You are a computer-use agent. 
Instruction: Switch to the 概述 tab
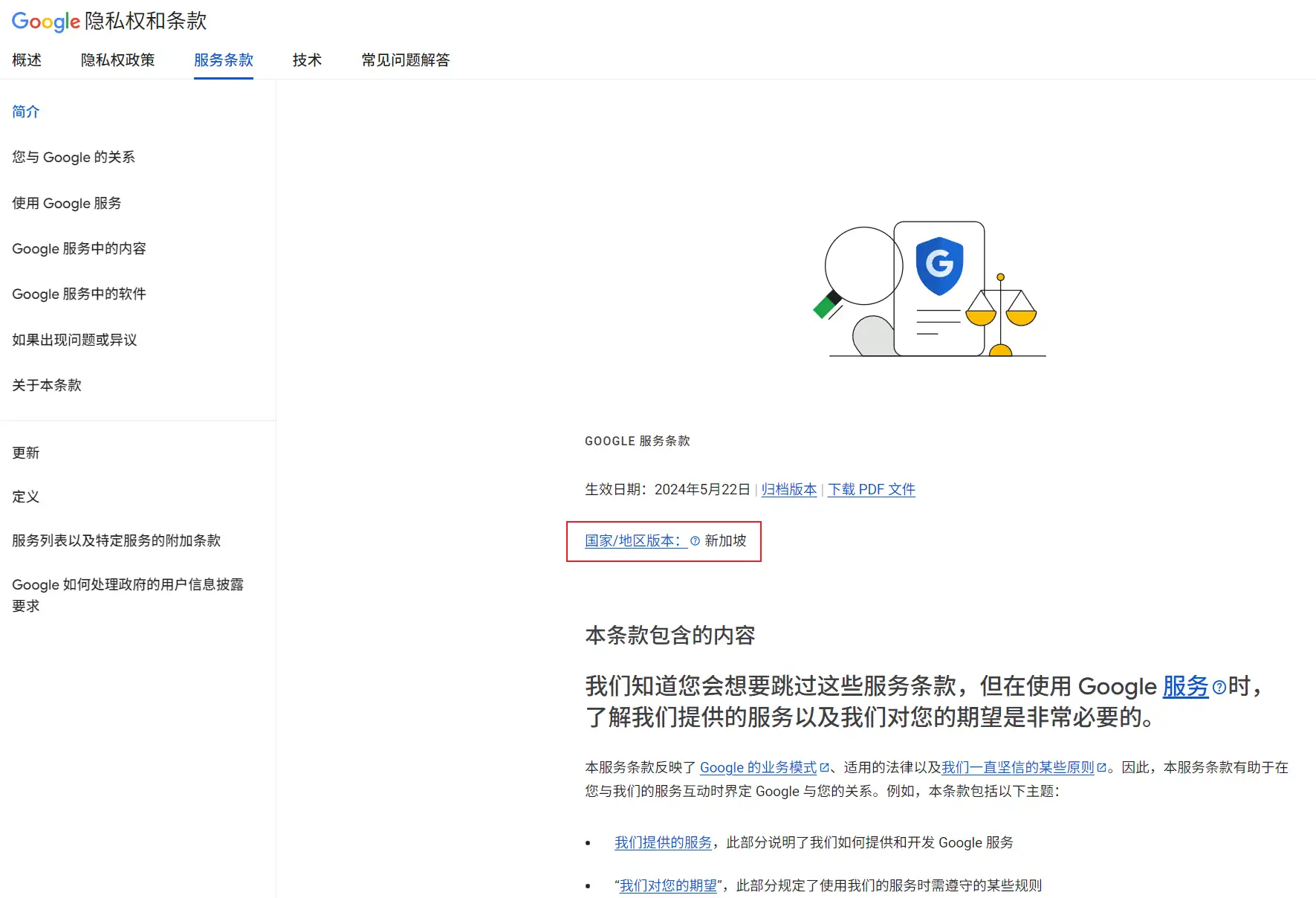[27, 60]
